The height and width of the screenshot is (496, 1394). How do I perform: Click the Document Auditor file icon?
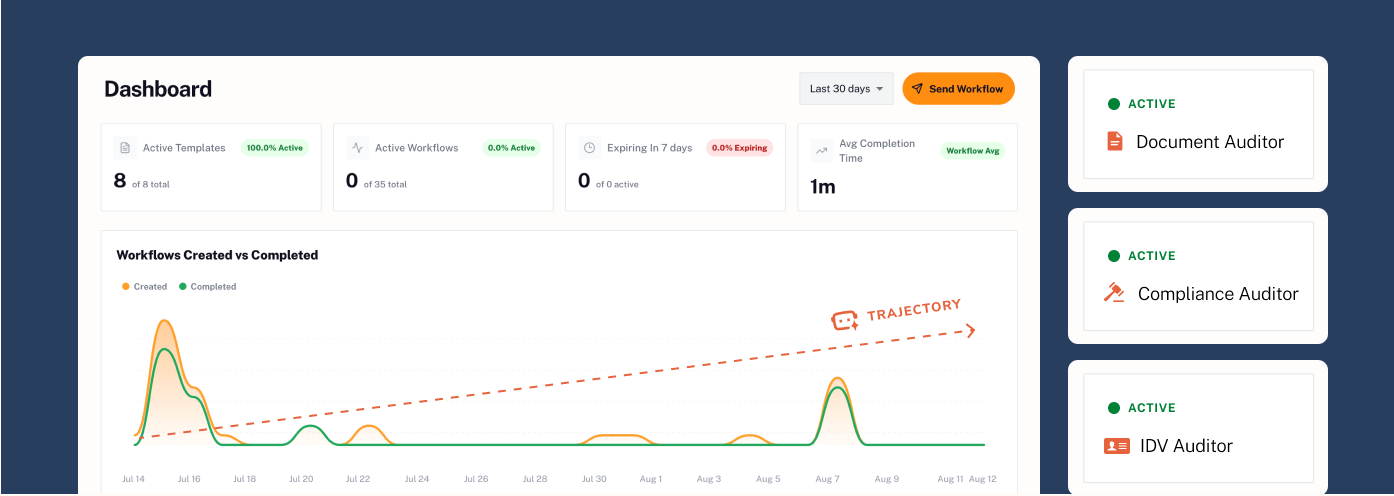pos(1115,142)
